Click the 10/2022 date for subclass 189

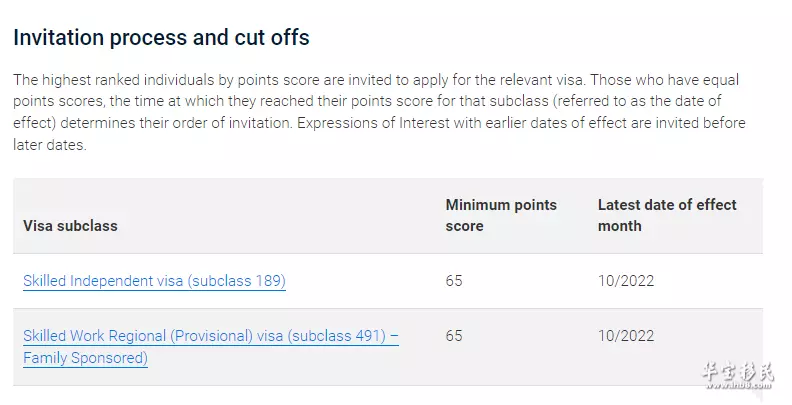click(626, 281)
